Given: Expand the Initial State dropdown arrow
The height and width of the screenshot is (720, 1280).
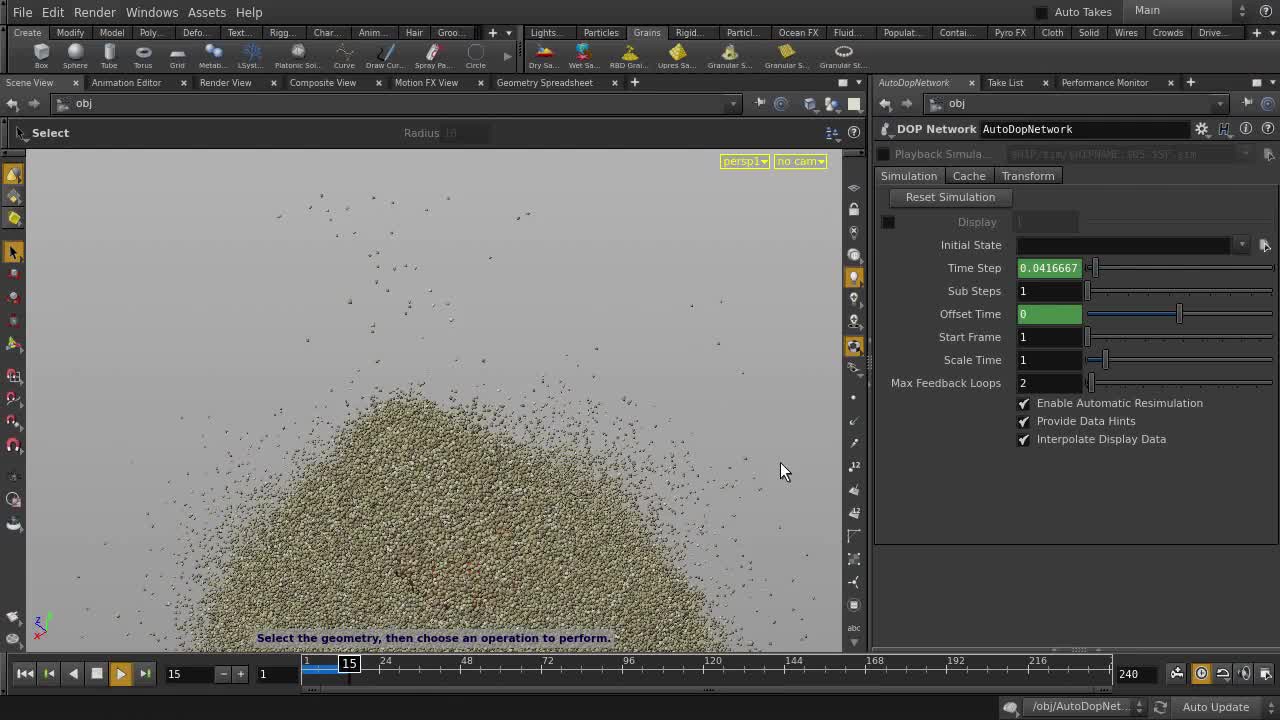Looking at the screenshot, I should pyautogui.click(x=1242, y=244).
